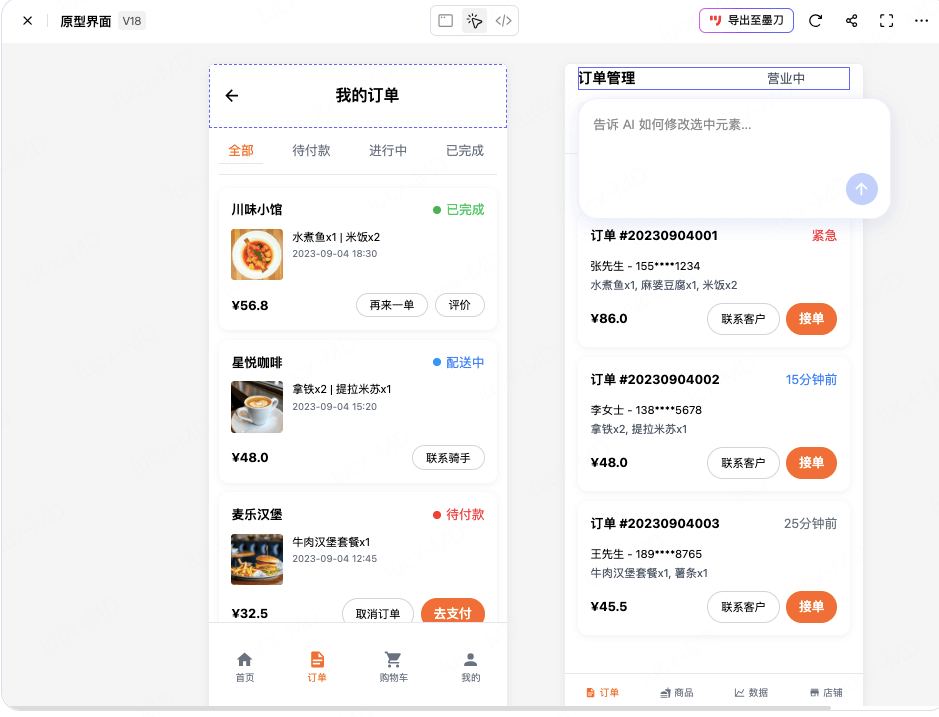Click the 订单管理 header title
Viewport: 939px width, 717px height.
(x=607, y=78)
